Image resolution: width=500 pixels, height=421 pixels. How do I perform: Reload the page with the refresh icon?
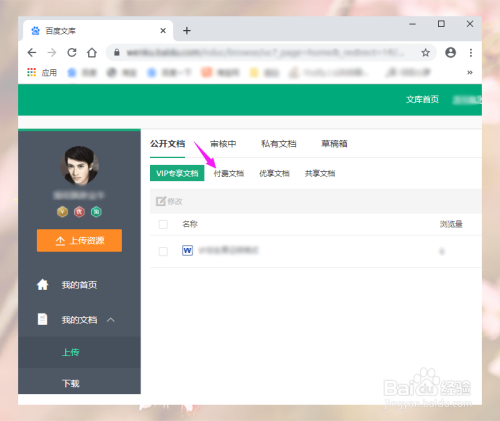tap(72, 53)
